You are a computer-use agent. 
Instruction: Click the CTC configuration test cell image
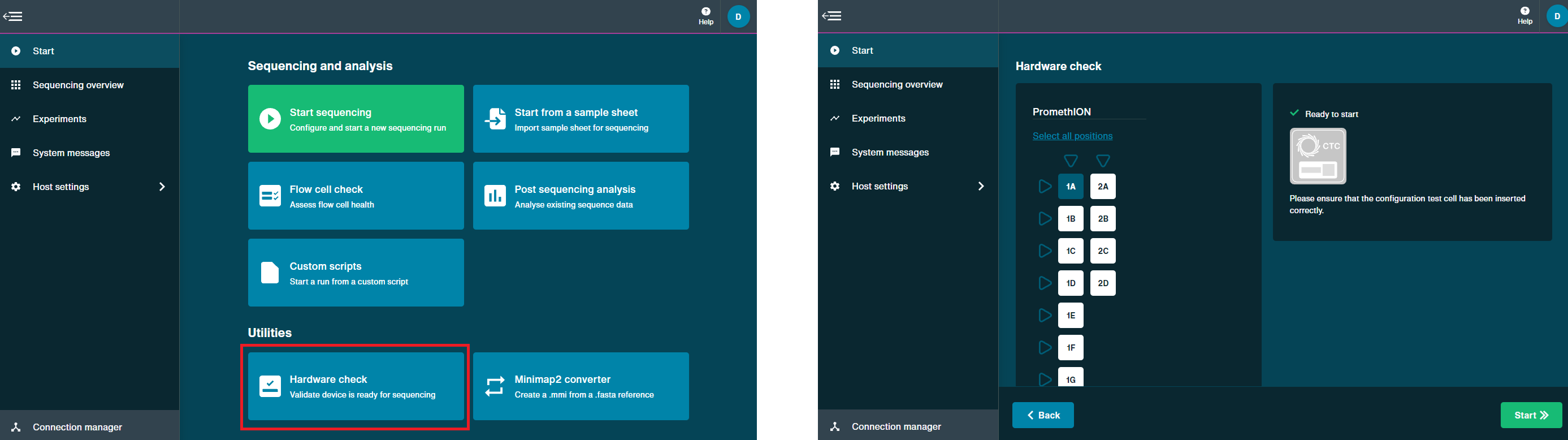[x=1318, y=156]
